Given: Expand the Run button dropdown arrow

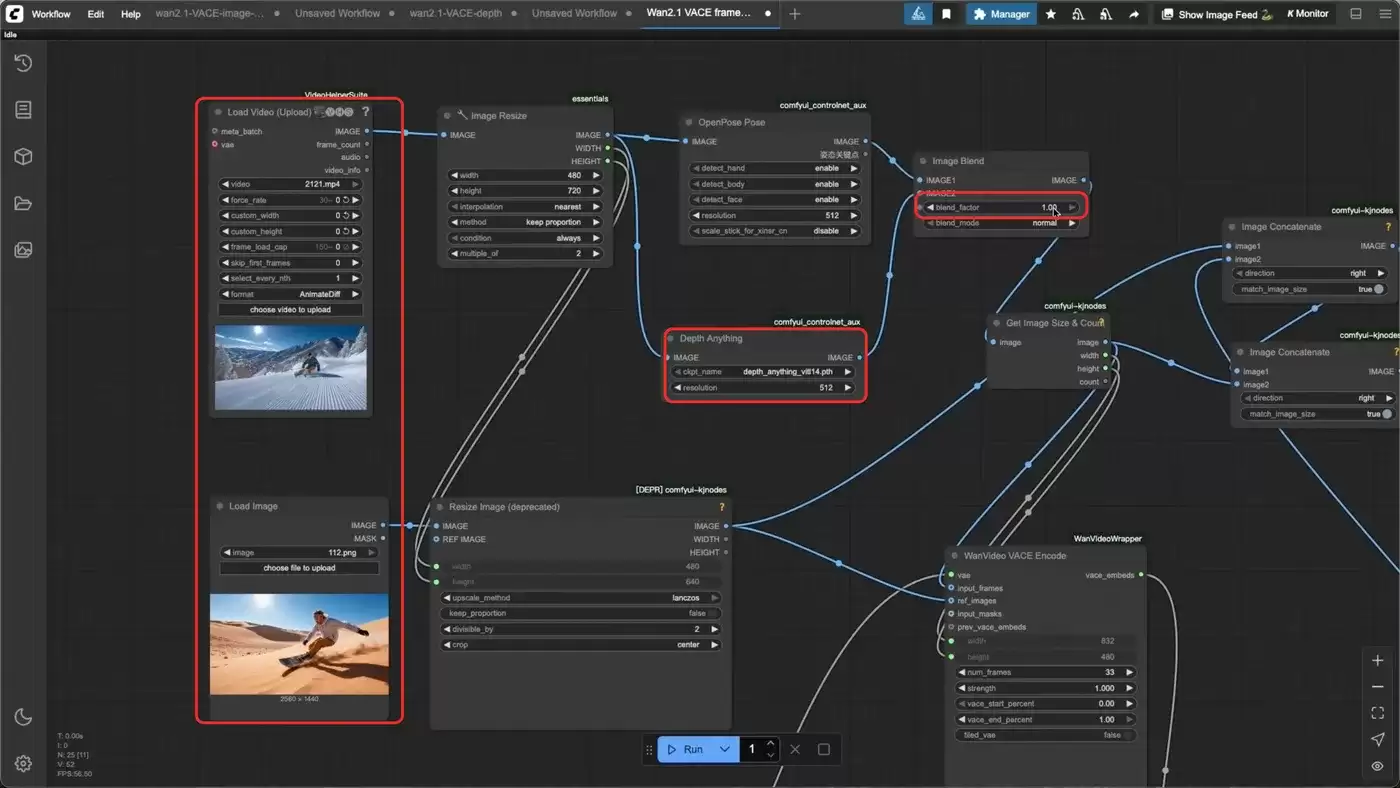Looking at the screenshot, I should click(x=725, y=749).
